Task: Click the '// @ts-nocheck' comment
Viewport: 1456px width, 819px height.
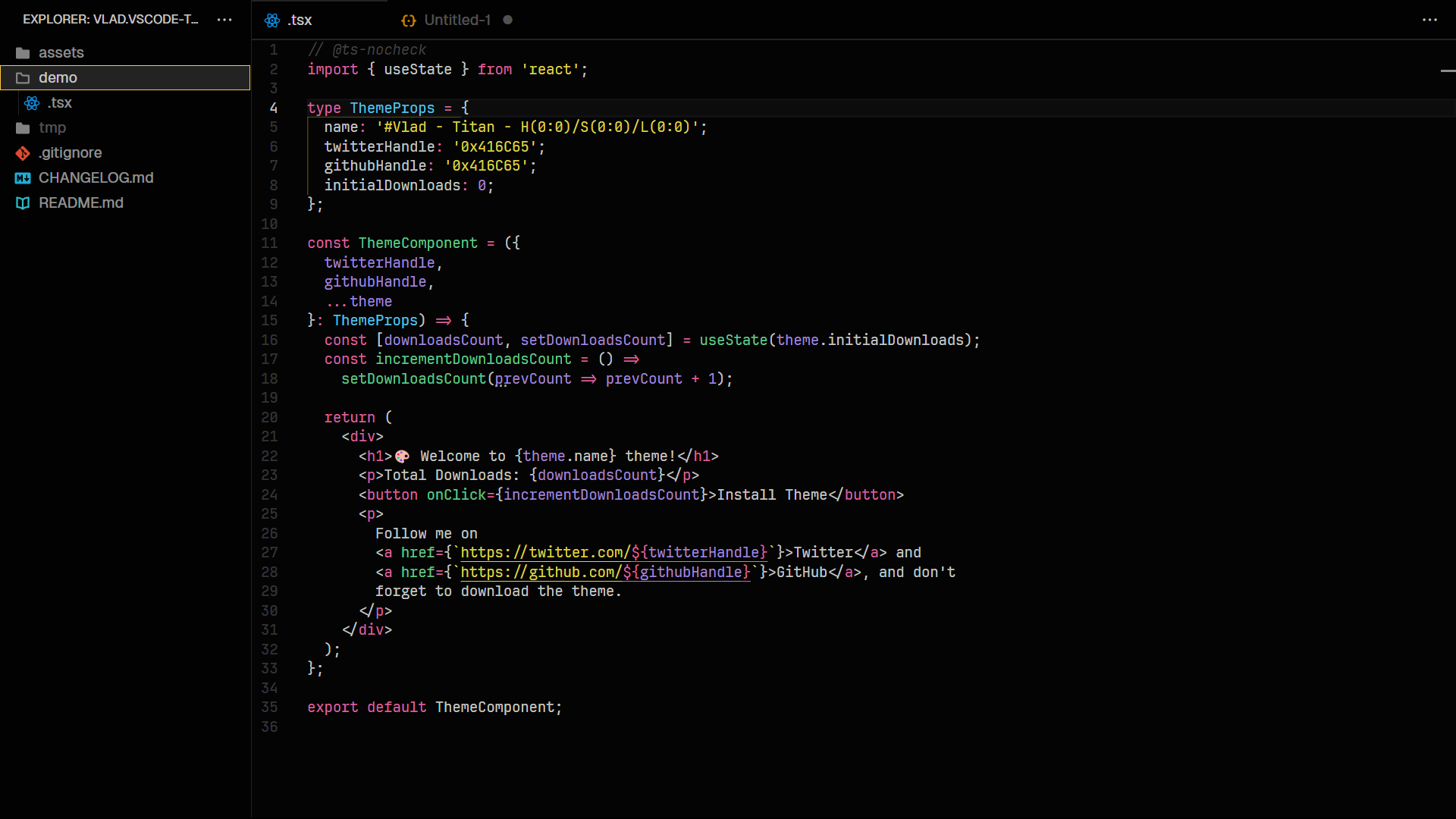Action: coord(367,50)
